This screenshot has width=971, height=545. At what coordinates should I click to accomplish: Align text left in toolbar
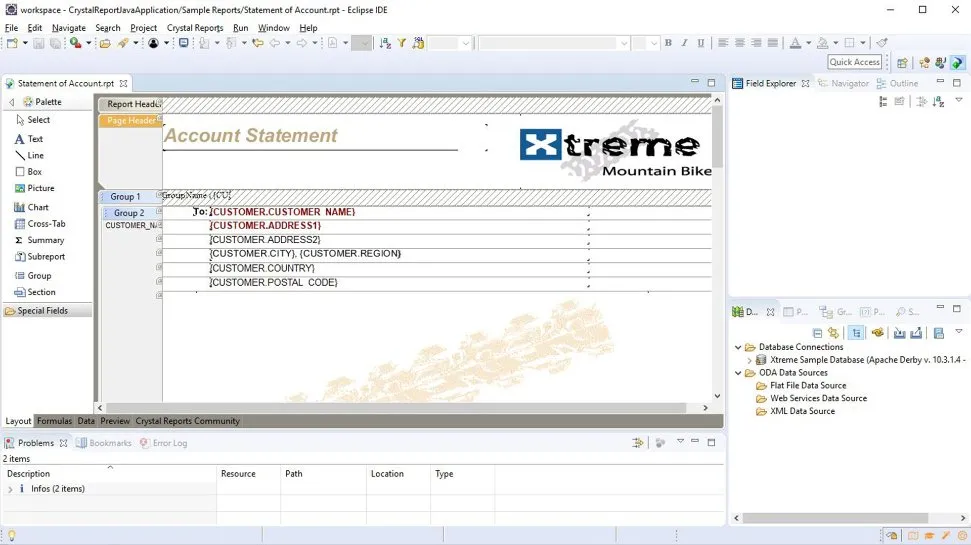723,43
